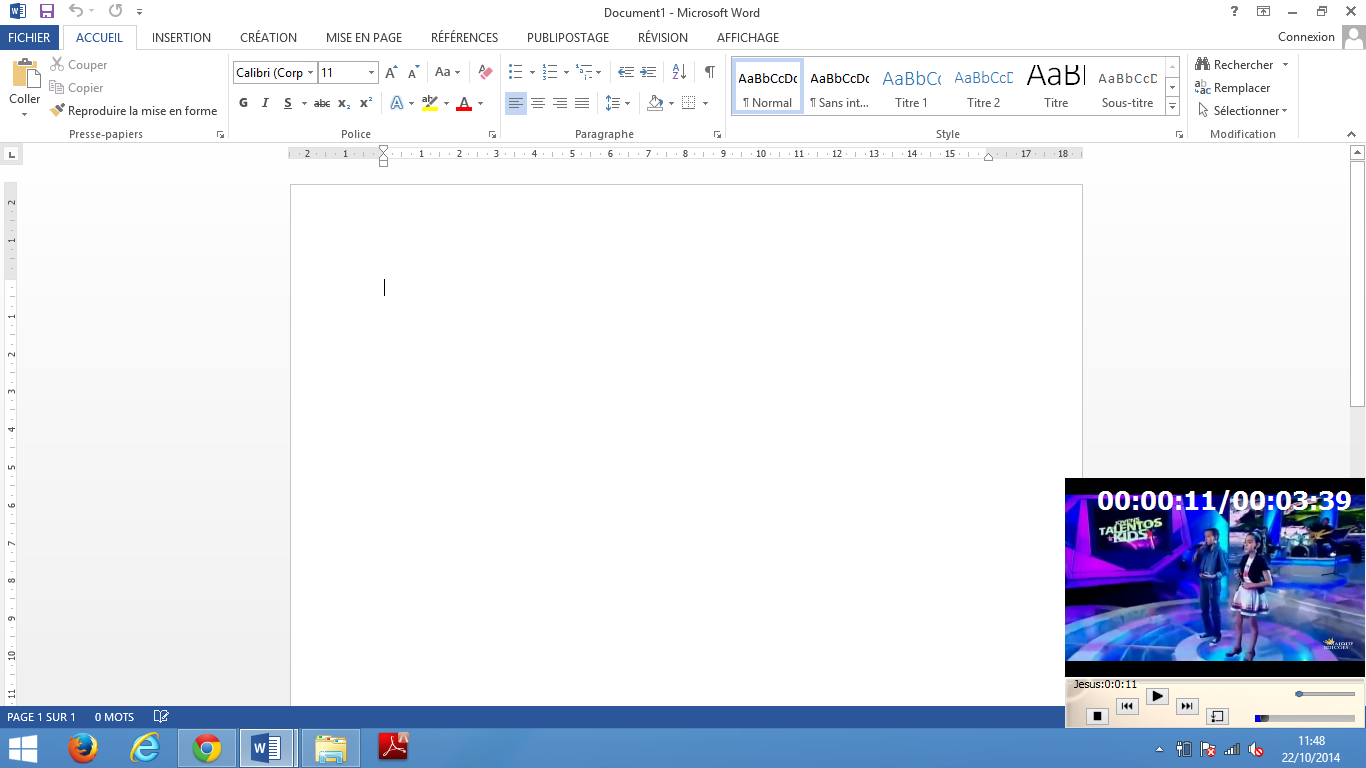Toggle strikethrough formatting
The image size is (1366, 768).
[x=322, y=103]
